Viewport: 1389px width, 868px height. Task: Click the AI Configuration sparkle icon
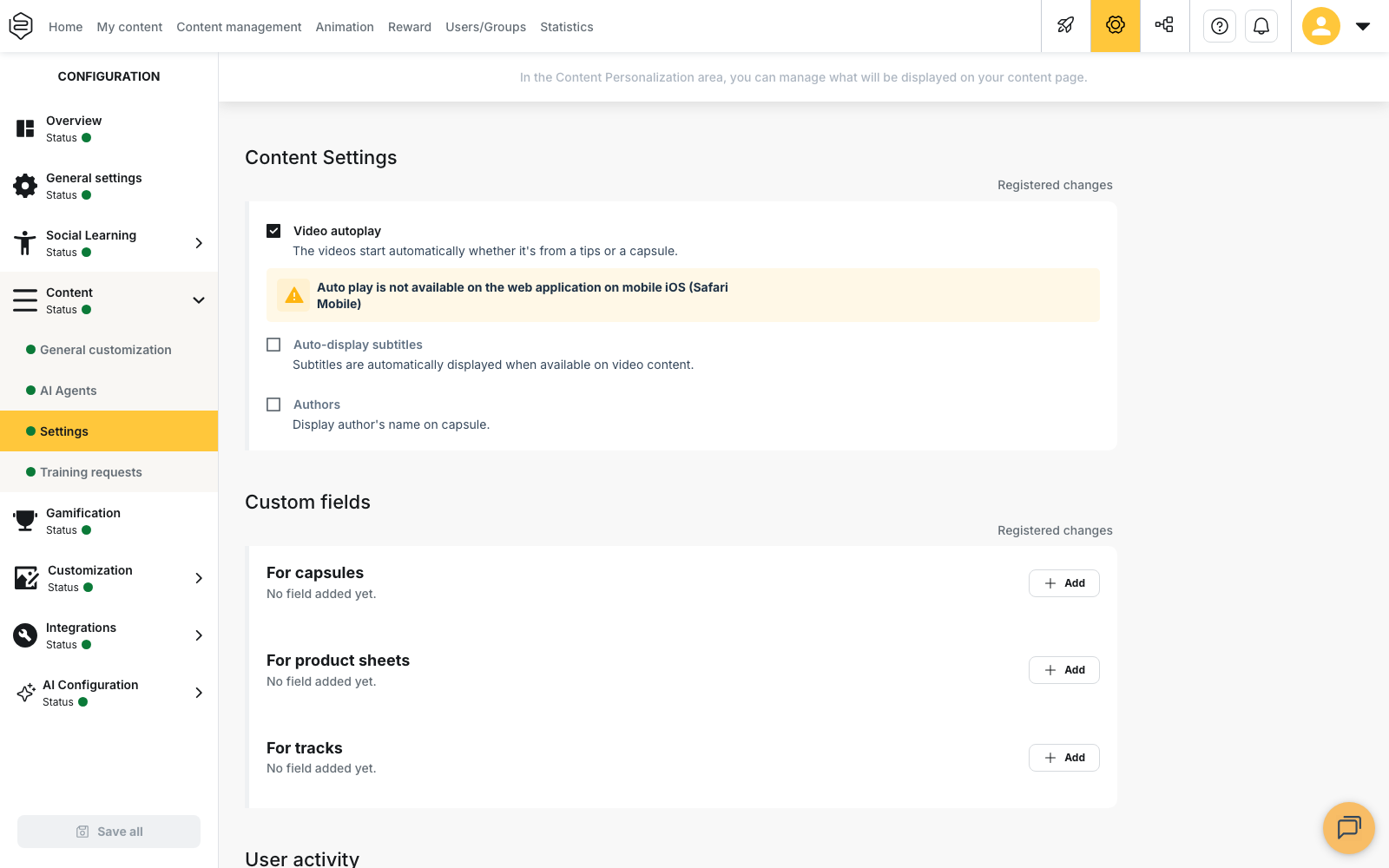click(26, 693)
